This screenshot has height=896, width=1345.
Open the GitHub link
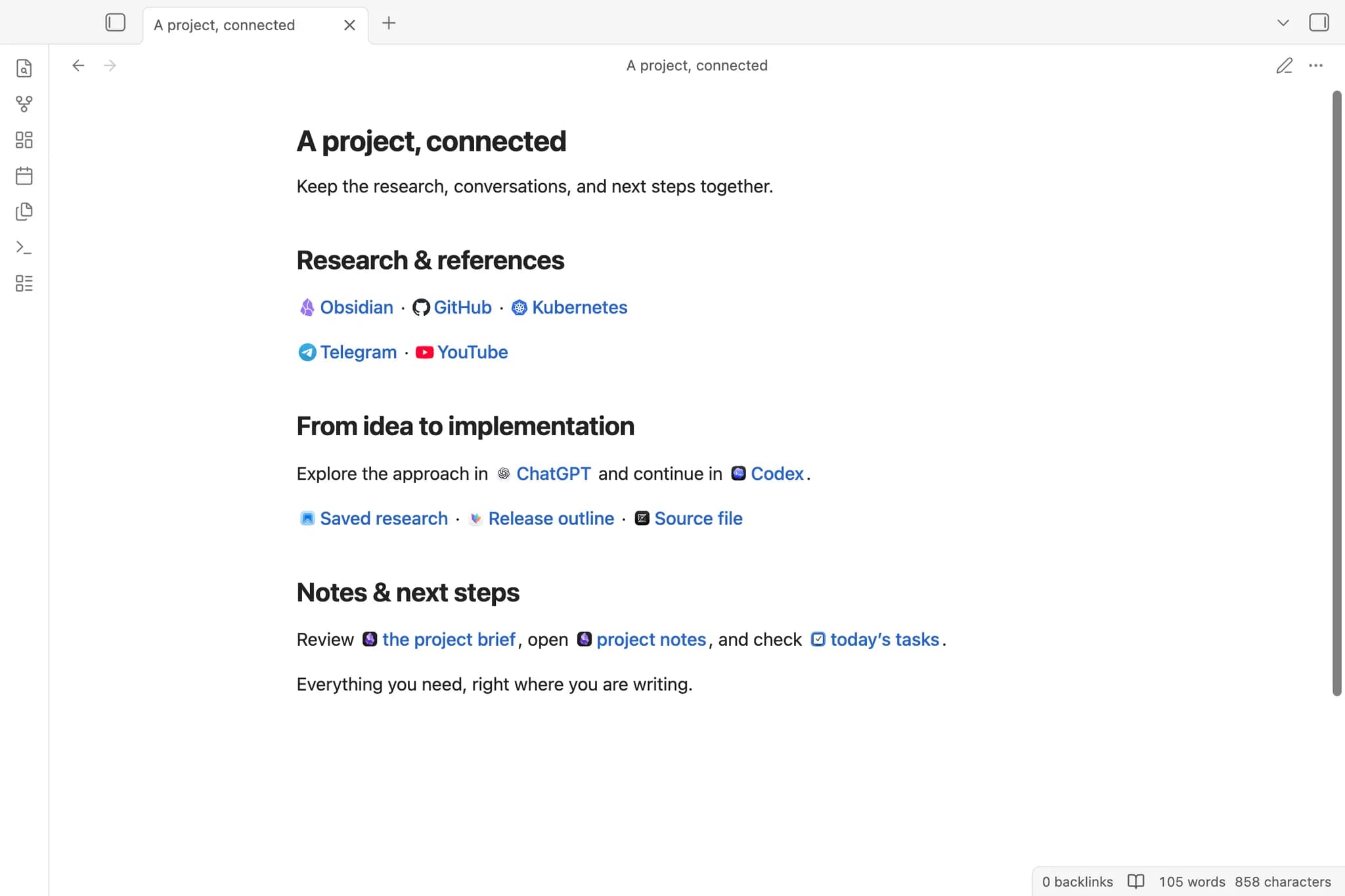[x=462, y=307]
